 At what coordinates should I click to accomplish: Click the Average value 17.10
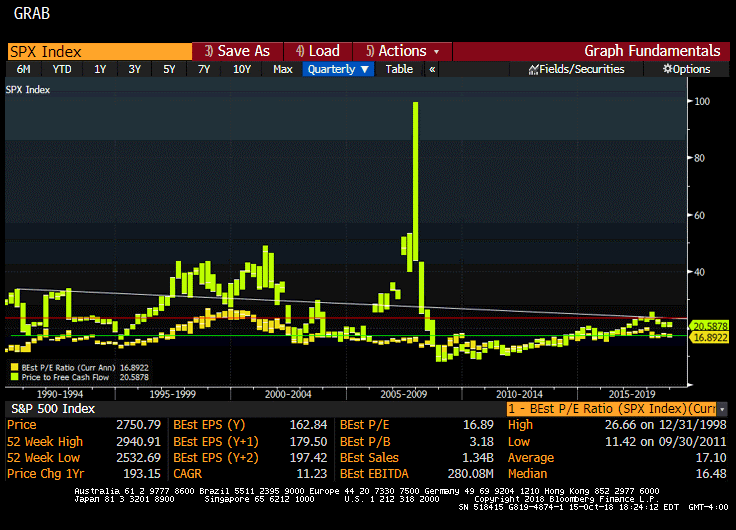[x=711, y=458]
